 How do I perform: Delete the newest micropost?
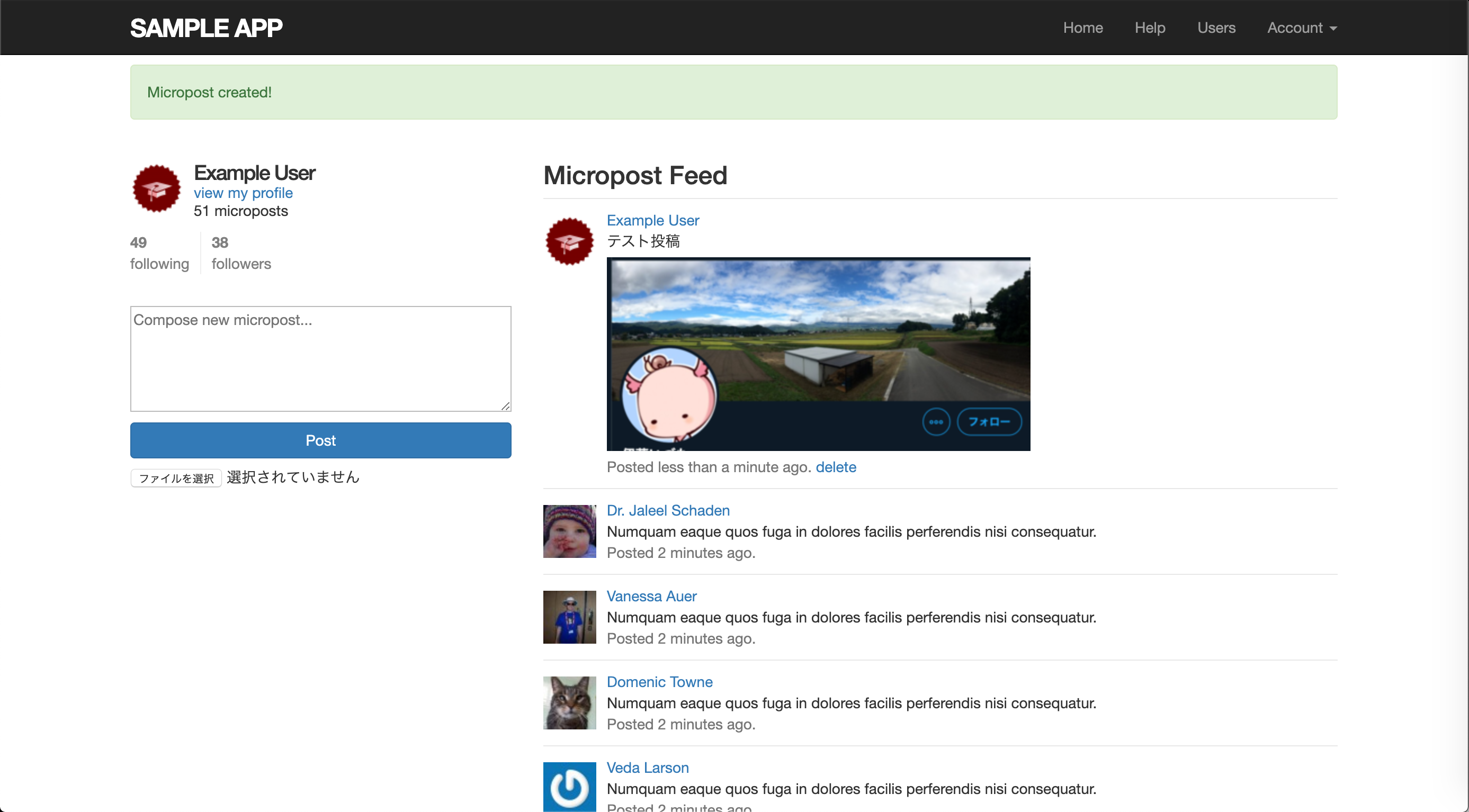[836, 467]
